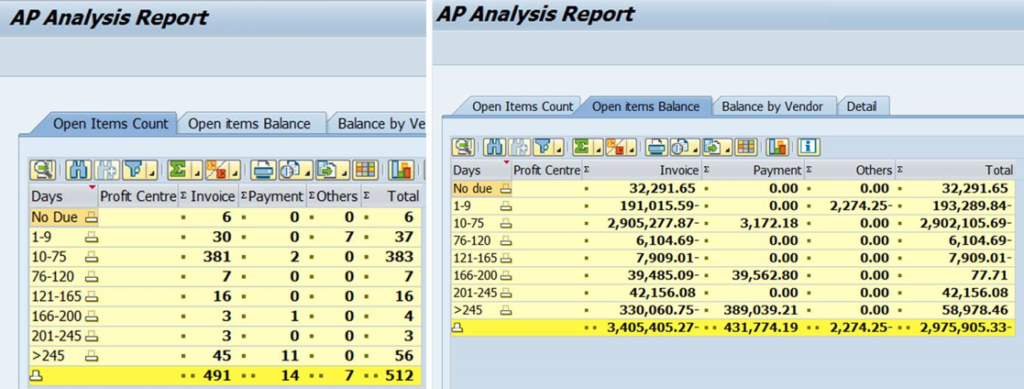This screenshot has width=1024, height=389.
Task: Click Views icon in Open items Balance toolbar
Action: pyautogui.click(x=680, y=147)
